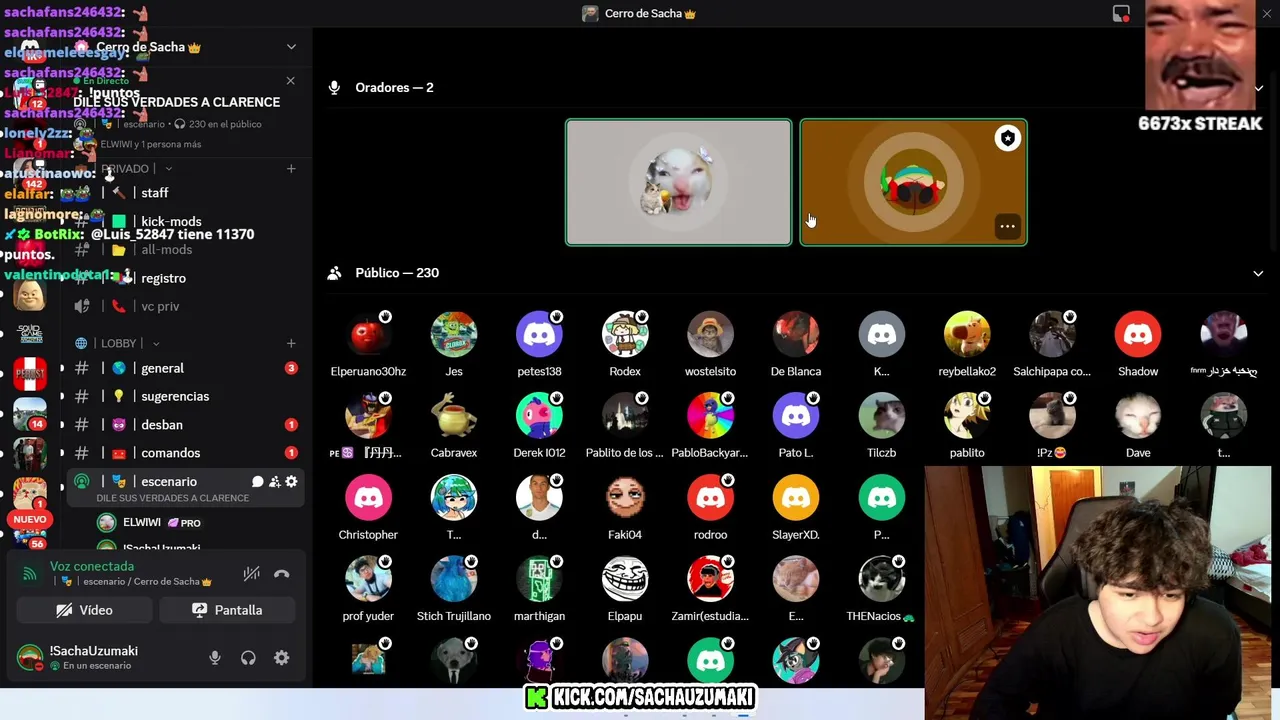Click the Público audience icon
The image size is (1280, 720).
335,273
